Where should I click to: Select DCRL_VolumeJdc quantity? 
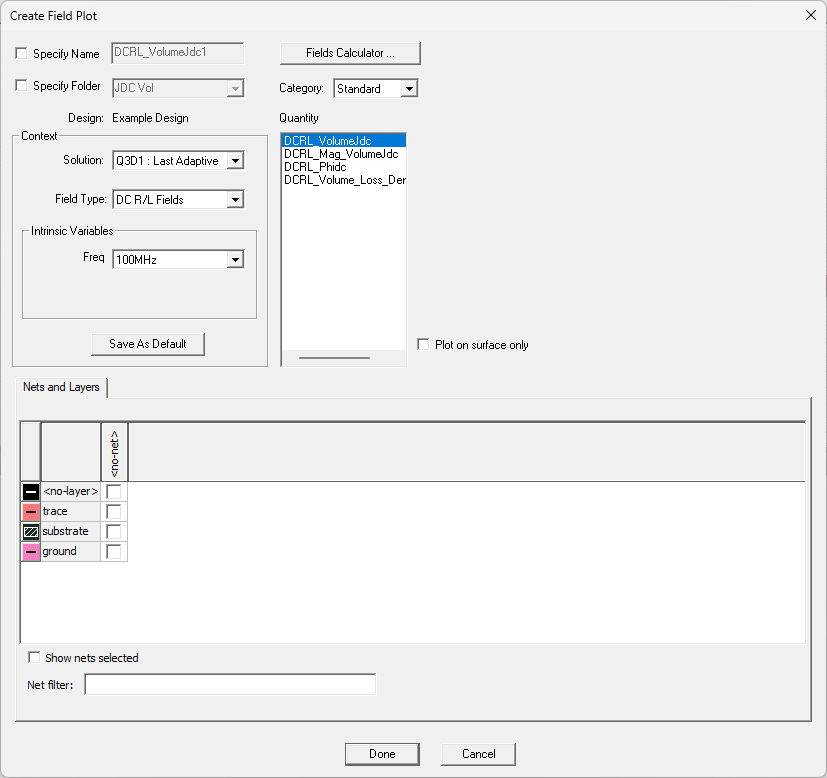[330, 140]
